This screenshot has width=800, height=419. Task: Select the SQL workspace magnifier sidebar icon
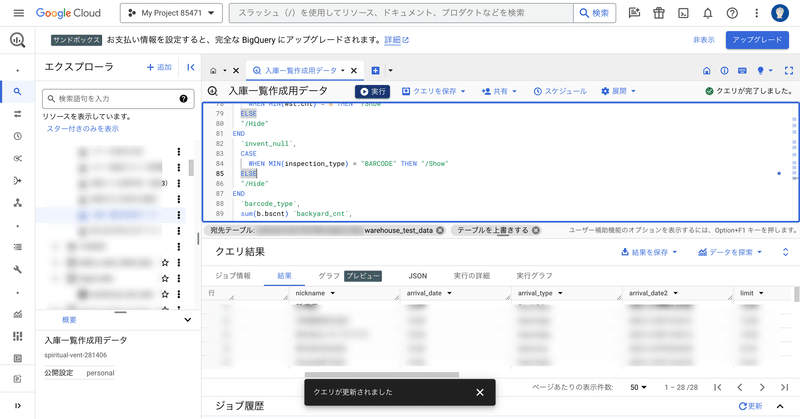tap(17, 92)
